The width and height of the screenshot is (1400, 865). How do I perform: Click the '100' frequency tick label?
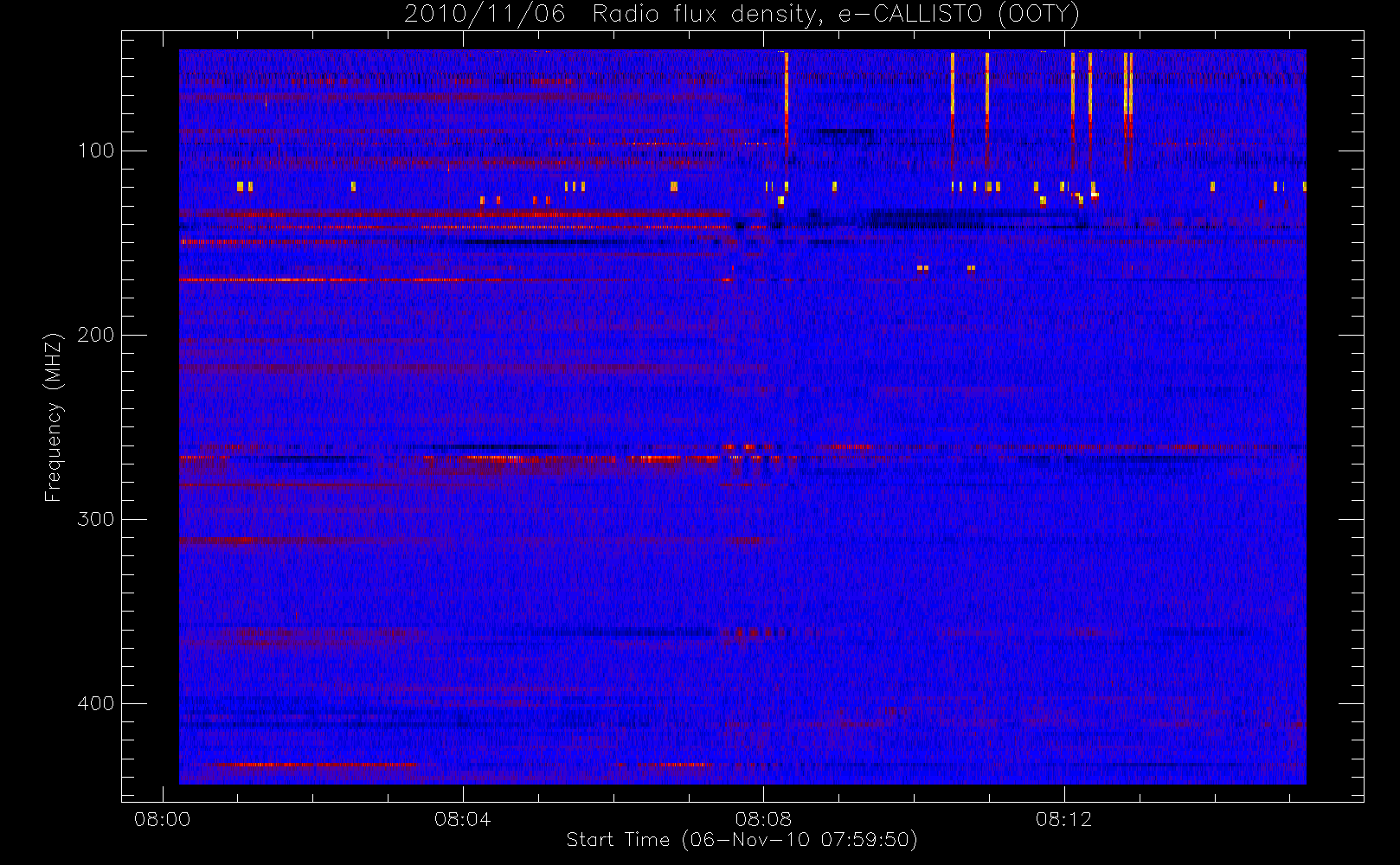click(96, 151)
